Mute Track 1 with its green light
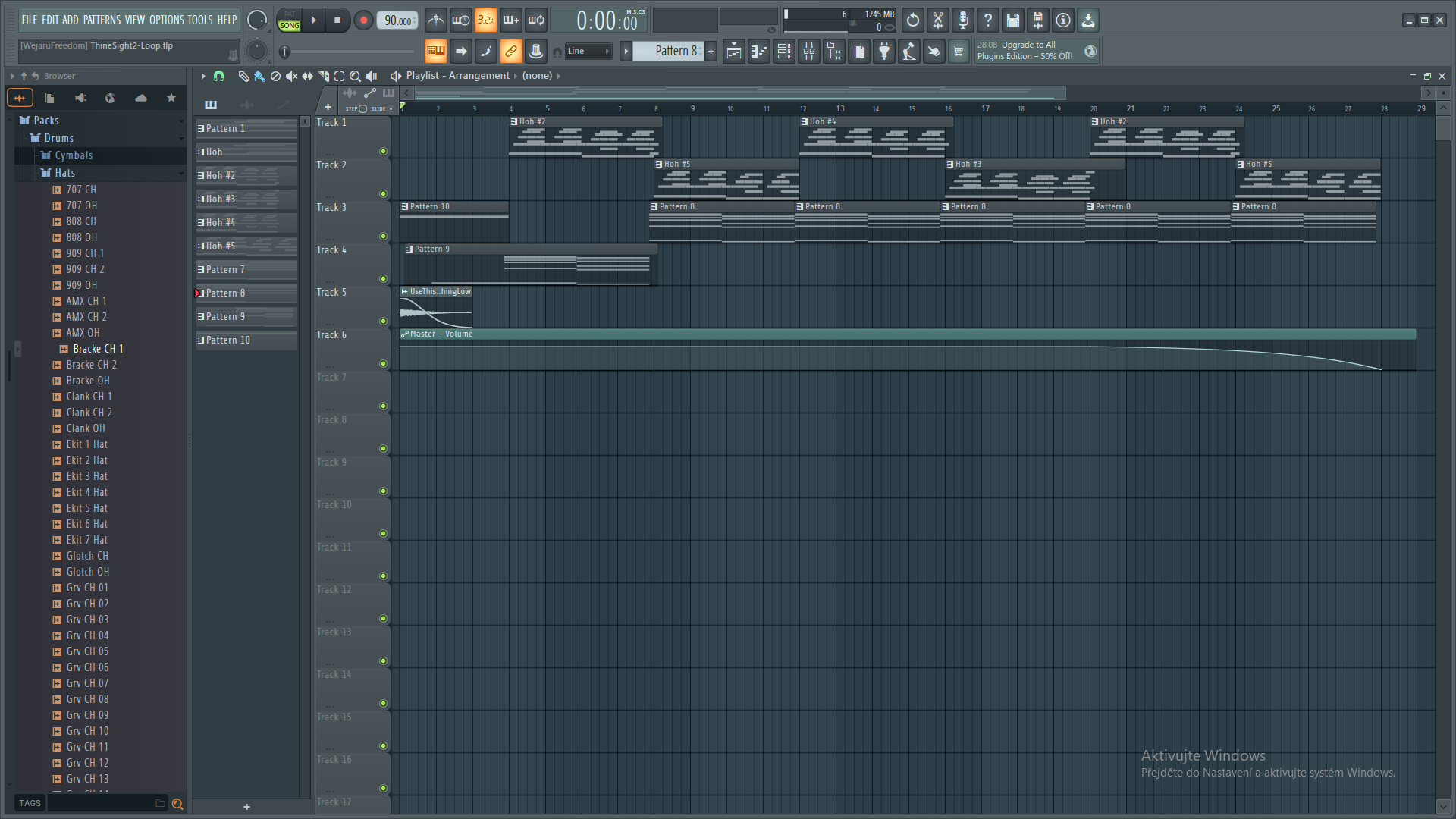The width and height of the screenshot is (1456, 819). coord(383,152)
